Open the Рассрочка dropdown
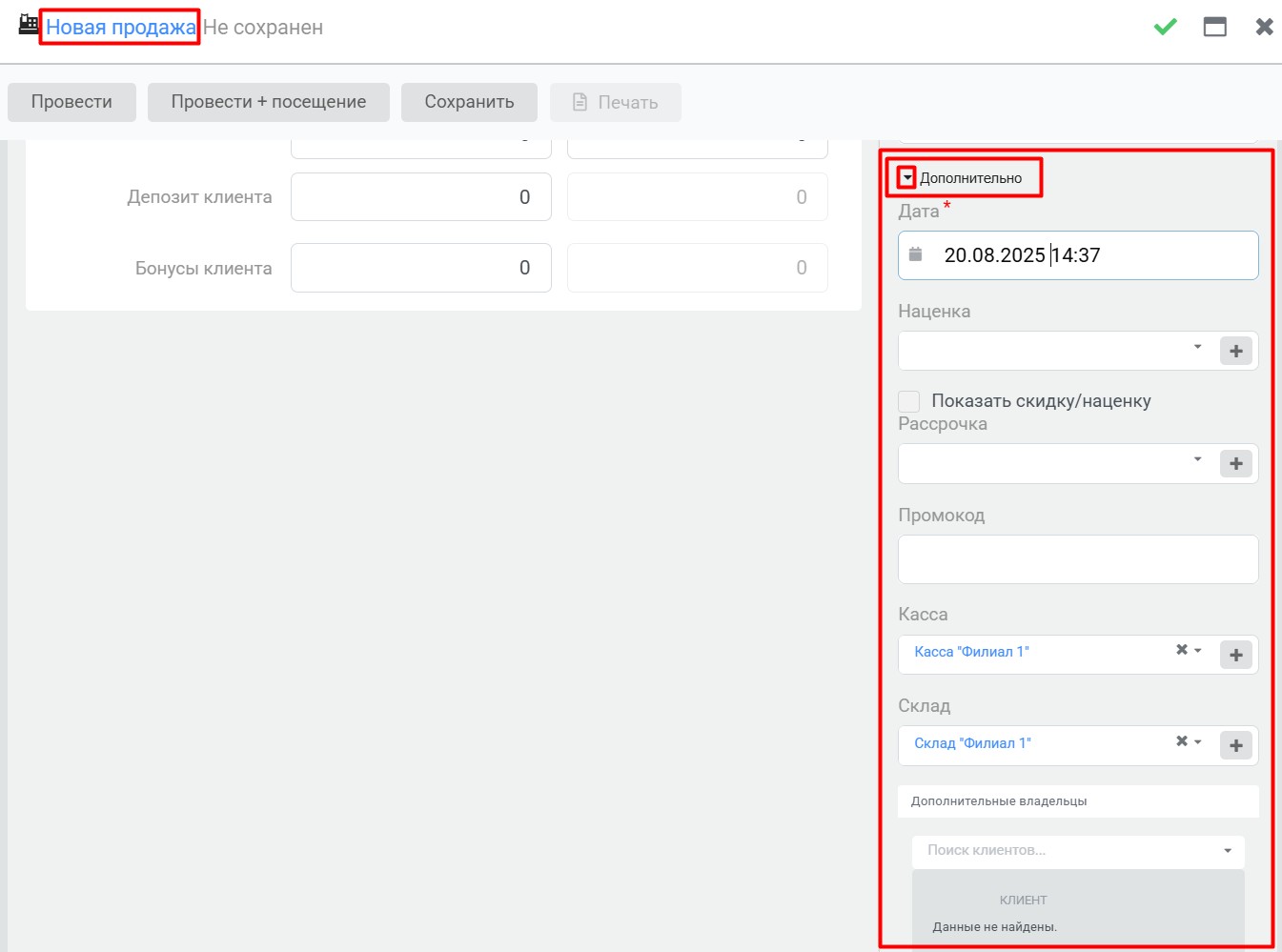The height and width of the screenshot is (952, 1282). pos(1198,459)
